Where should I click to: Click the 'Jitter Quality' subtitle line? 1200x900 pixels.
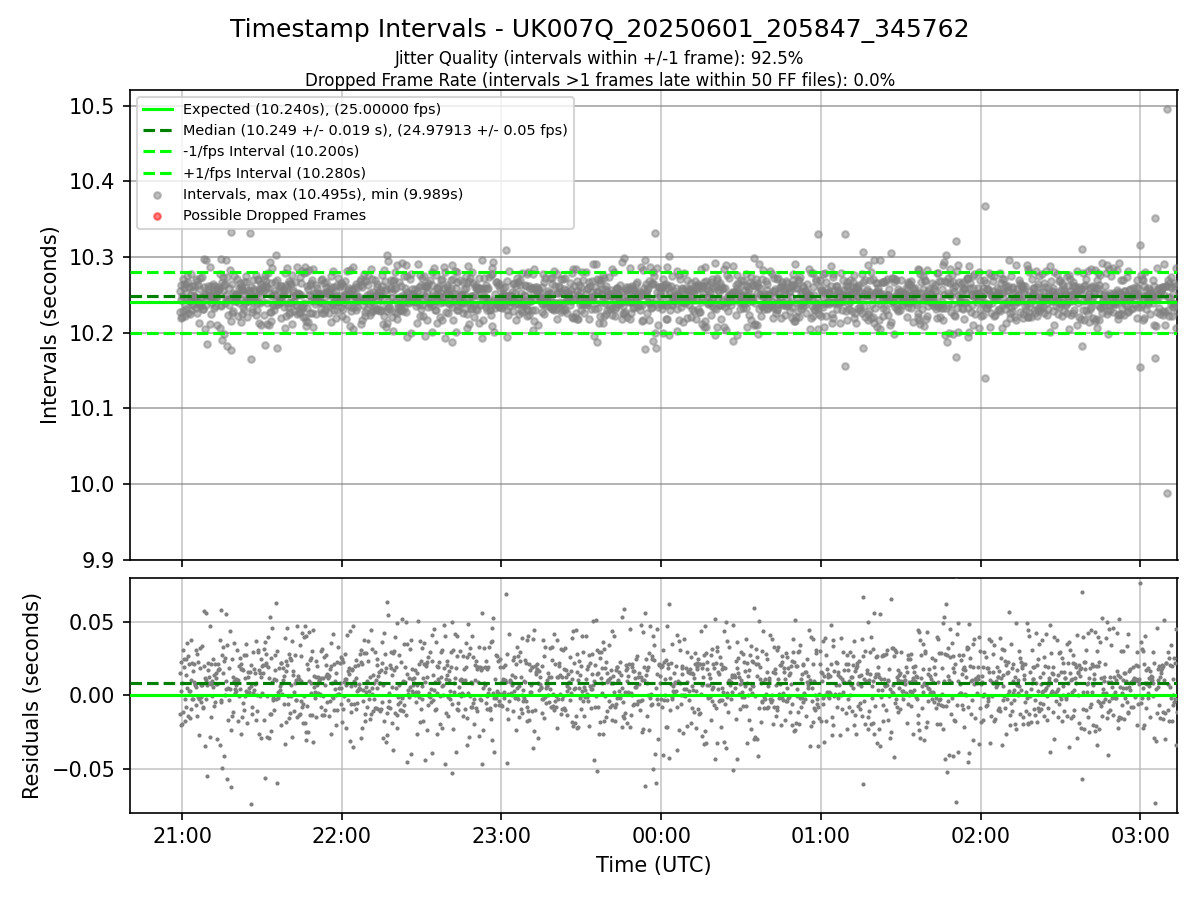tap(599, 59)
